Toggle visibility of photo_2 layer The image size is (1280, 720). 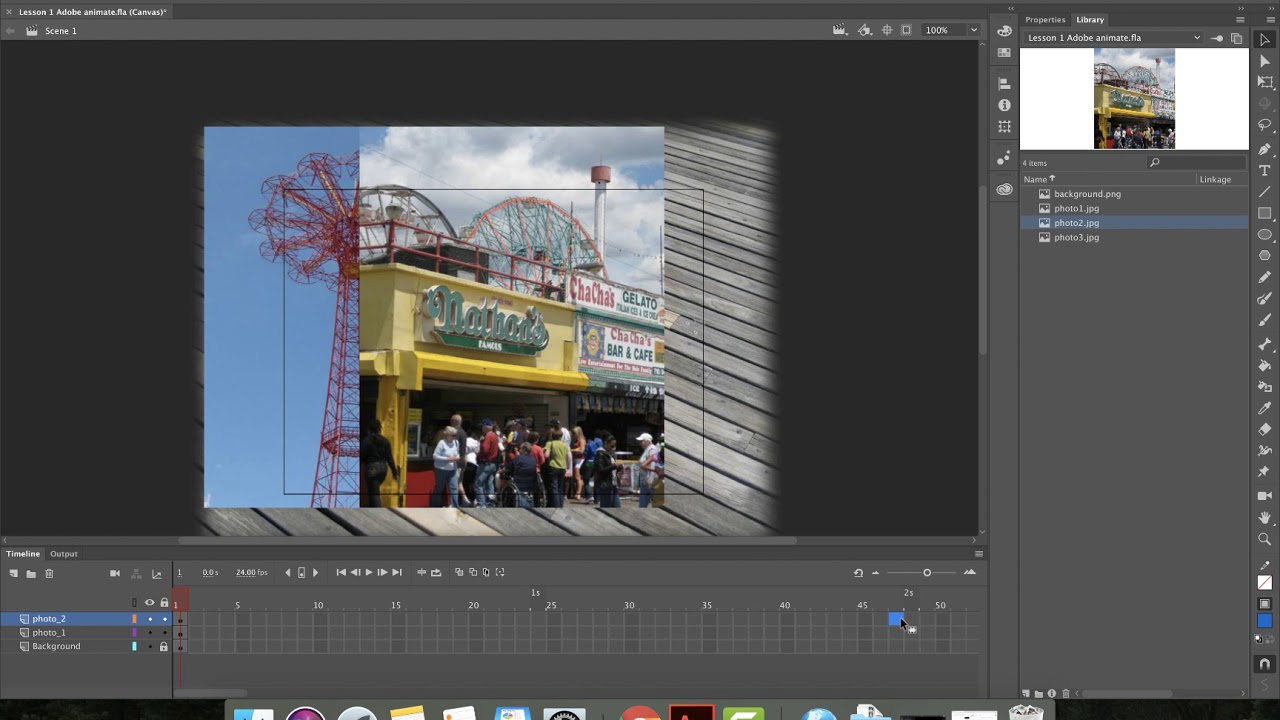tap(150, 619)
